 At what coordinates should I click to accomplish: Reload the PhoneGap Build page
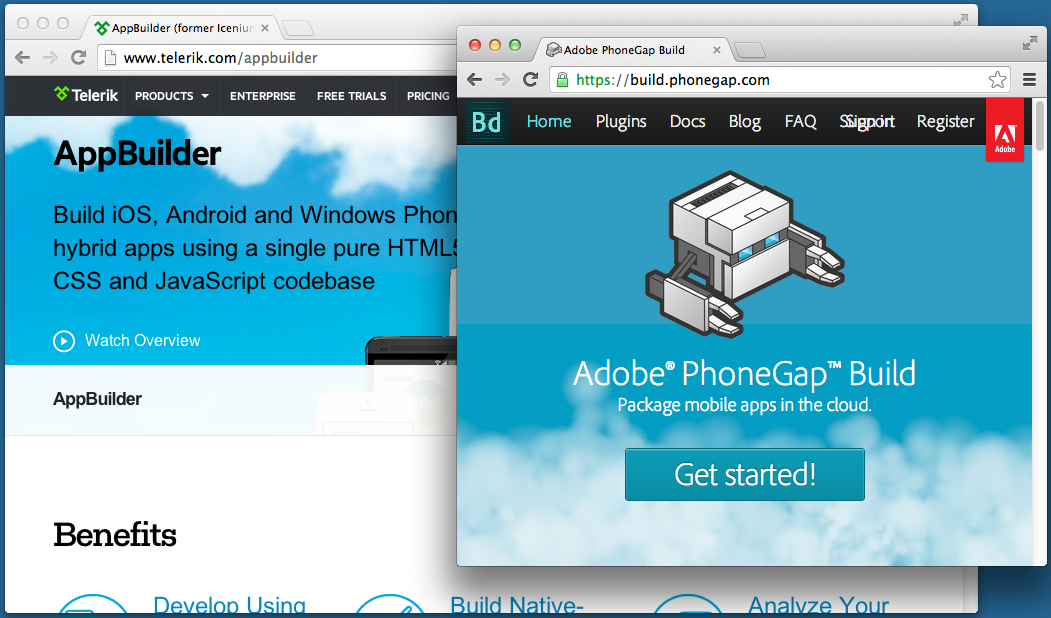click(531, 80)
